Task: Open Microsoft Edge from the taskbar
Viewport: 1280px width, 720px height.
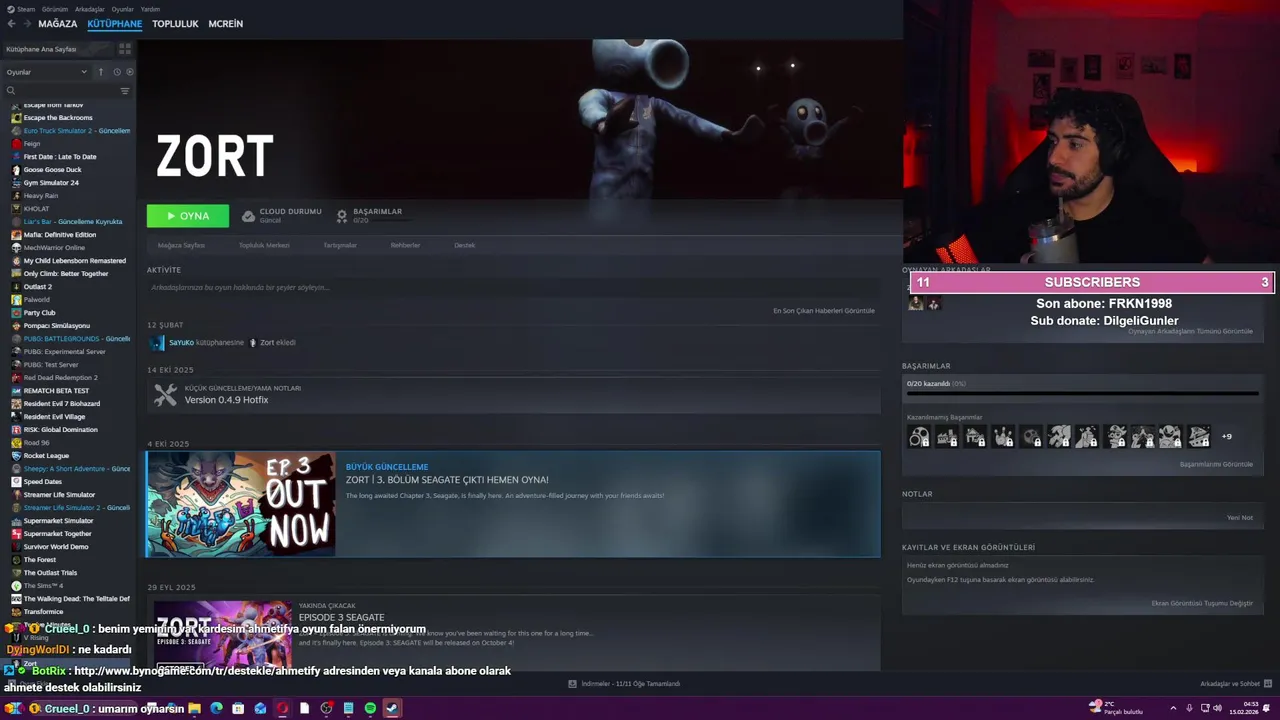Action: (216, 708)
